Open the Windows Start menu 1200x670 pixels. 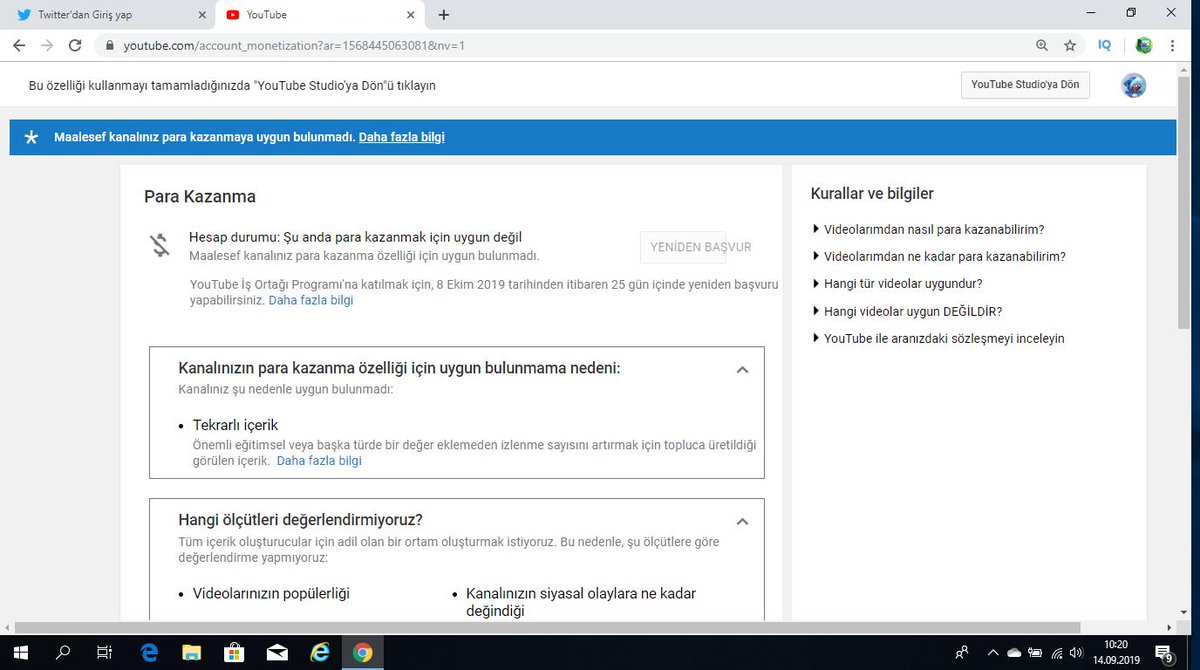click(22, 652)
